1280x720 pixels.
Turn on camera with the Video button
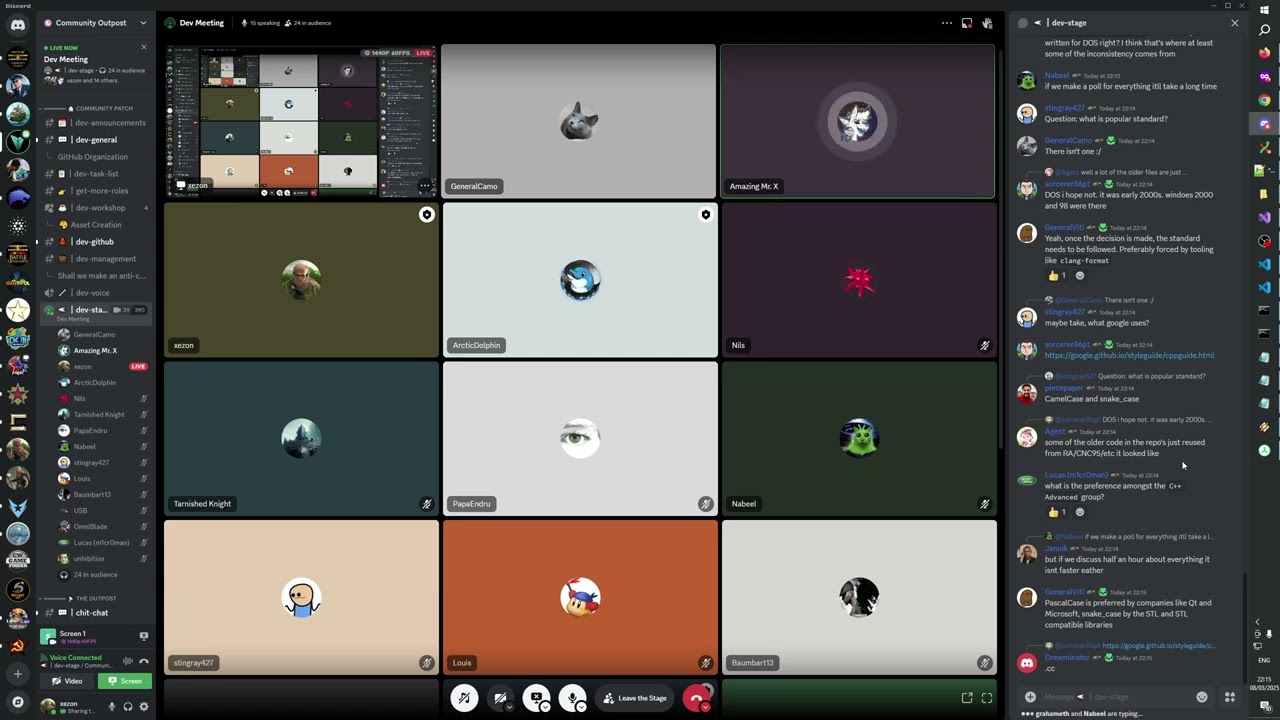pos(67,681)
